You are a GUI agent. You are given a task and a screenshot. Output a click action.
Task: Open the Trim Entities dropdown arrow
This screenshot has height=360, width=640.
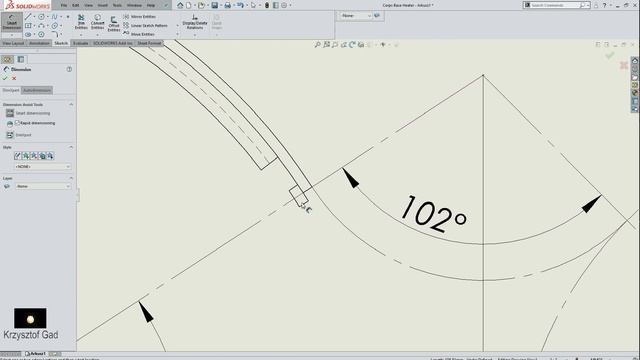click(81, 35)
